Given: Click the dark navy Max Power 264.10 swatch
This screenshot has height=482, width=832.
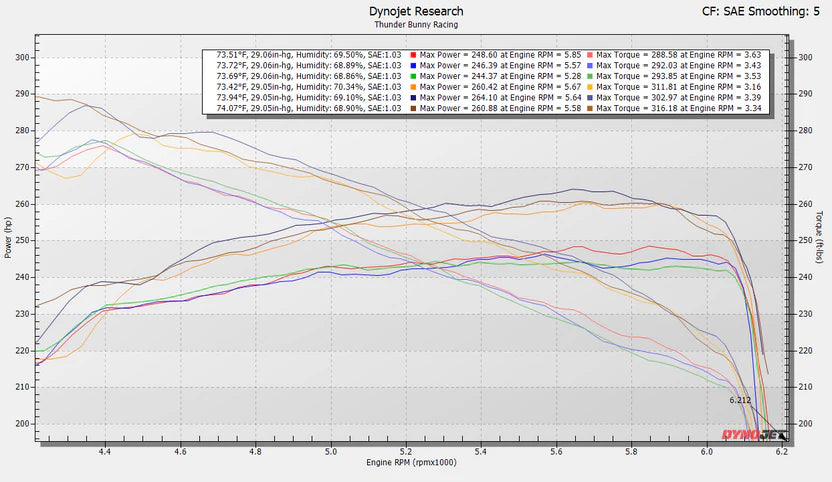Looking at the screenshot, I should 411,98.
